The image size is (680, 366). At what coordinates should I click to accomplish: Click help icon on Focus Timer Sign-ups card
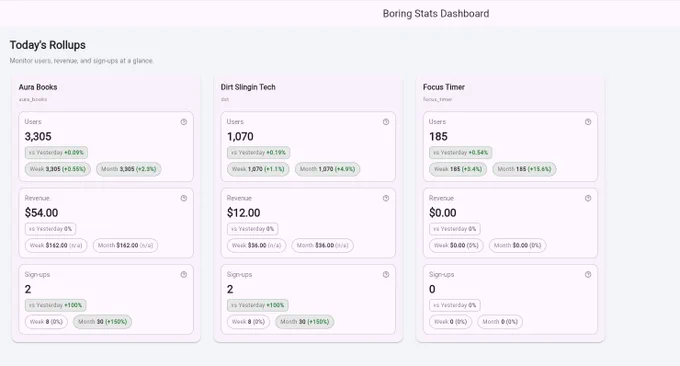click(x=588, y=274)
